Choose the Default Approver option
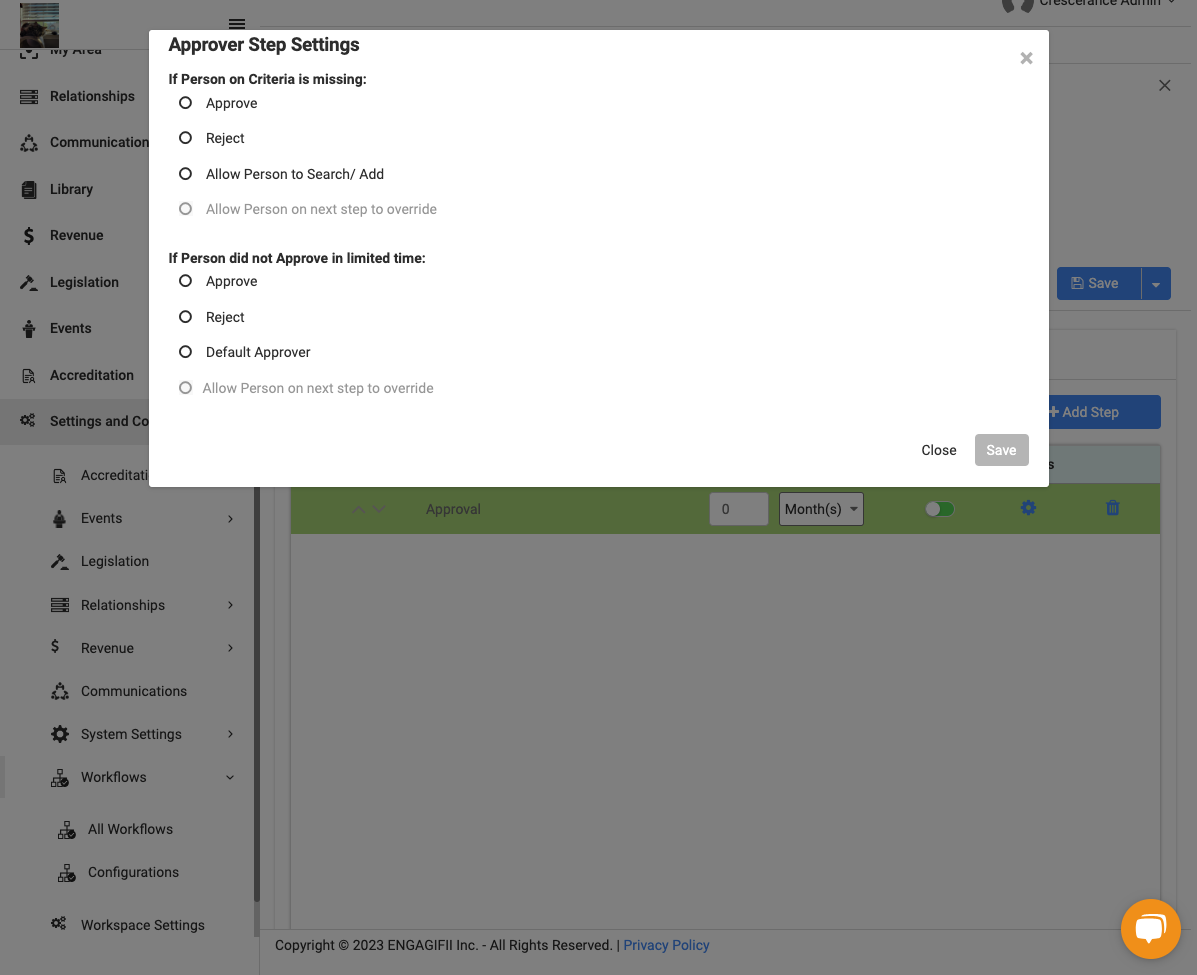 click(x=185, y=352)
